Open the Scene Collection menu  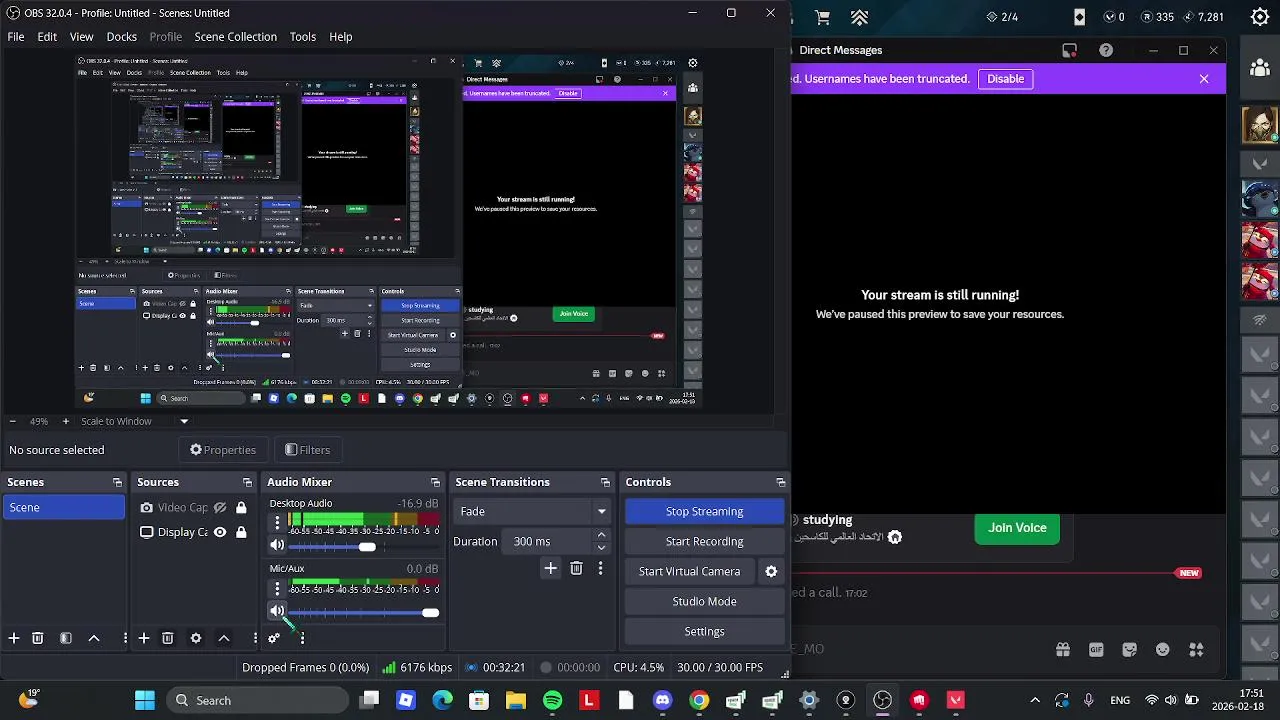pyautogui.click(x=235, y=36)
